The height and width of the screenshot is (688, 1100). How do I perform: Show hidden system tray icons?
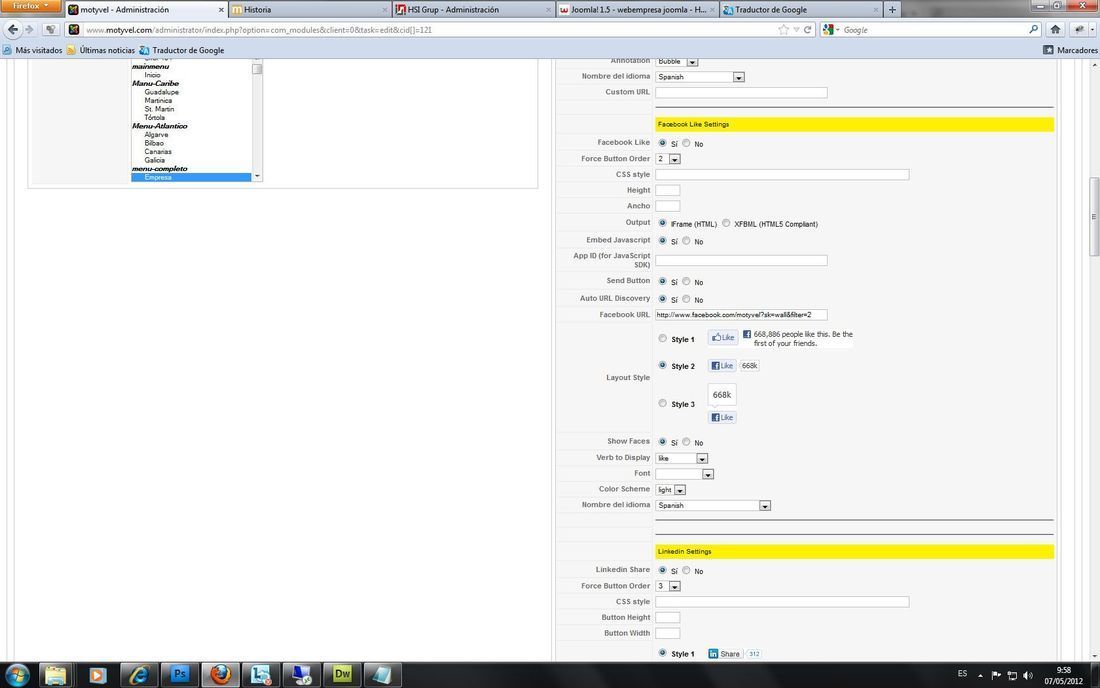980,675
